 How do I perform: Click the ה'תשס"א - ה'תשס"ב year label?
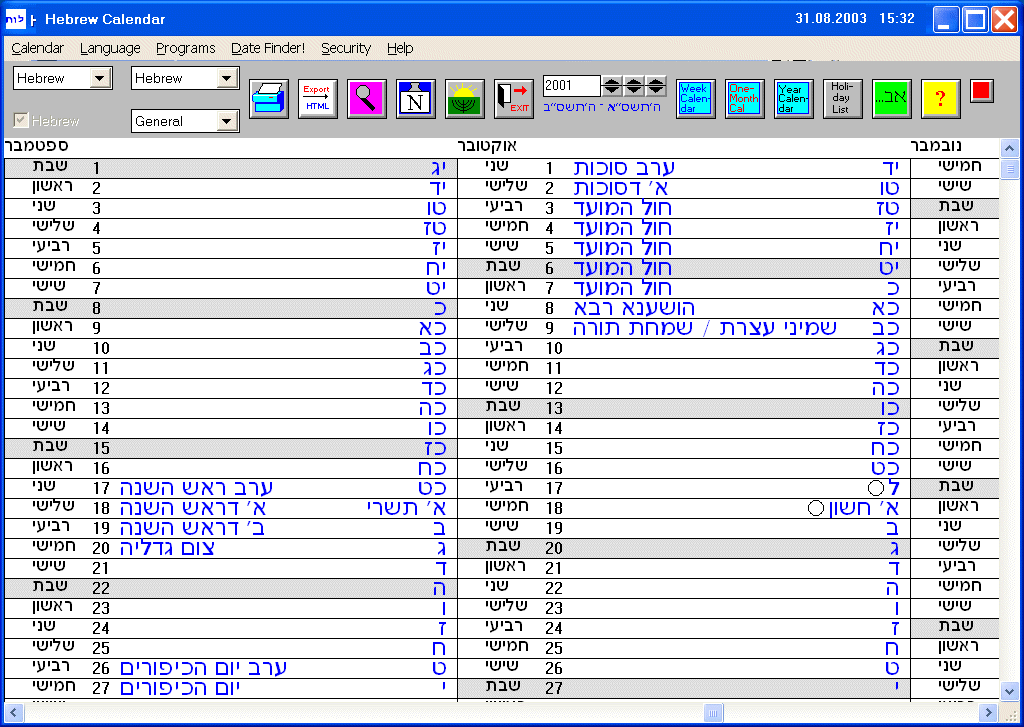click(601, 108)
